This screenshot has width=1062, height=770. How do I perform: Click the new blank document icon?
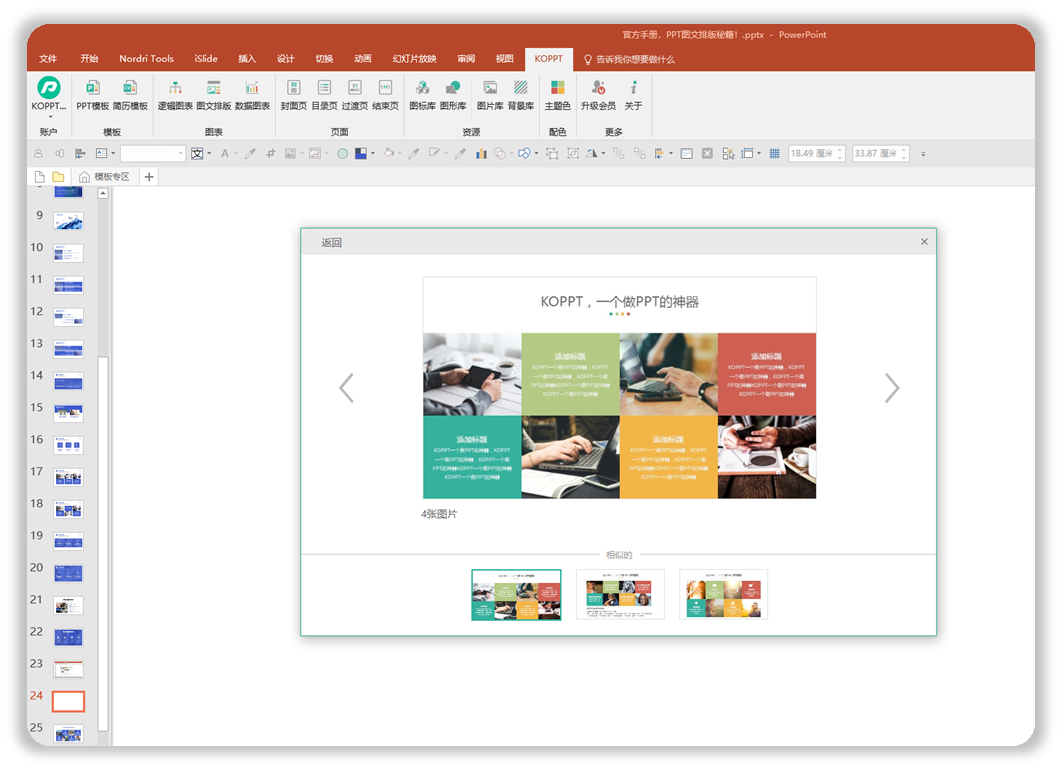(x=39, y=177)
